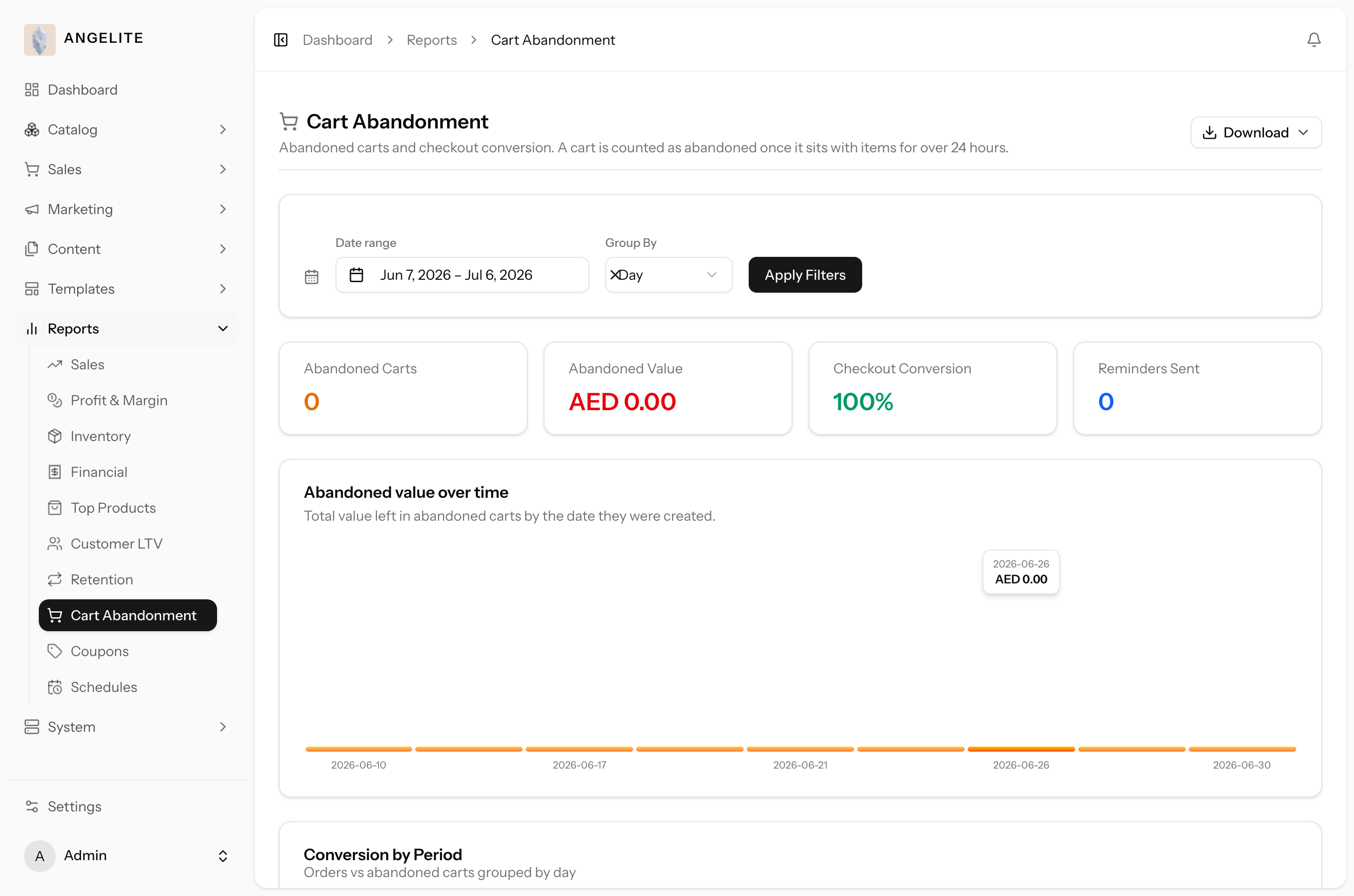Click the date range field Jun 7 – Jul 6
Image resolution: width=1354 pixels, height=896 pixels.
[462, 275]
